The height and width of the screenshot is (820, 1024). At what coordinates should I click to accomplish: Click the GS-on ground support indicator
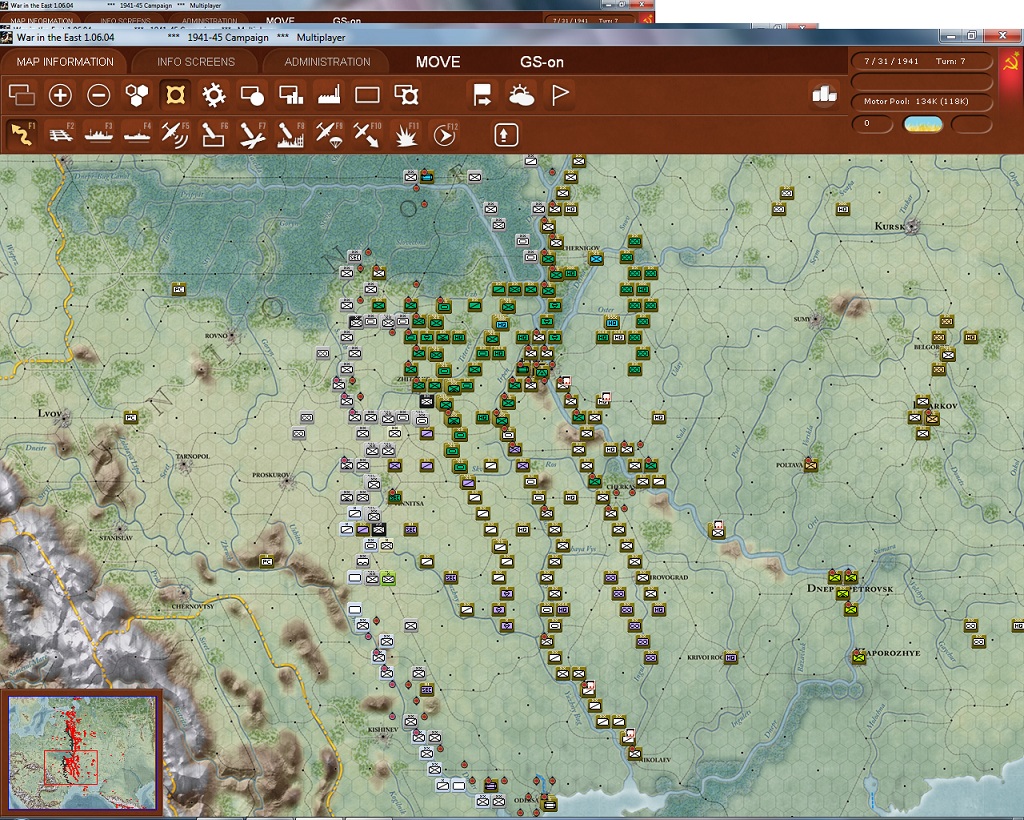pyautogui.click(x=541, y=62)
